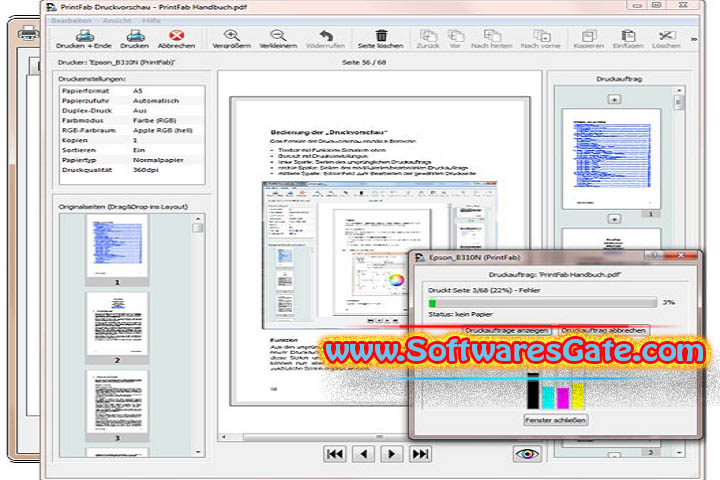Open the Bearbeiten menu

tap(71, 21)
